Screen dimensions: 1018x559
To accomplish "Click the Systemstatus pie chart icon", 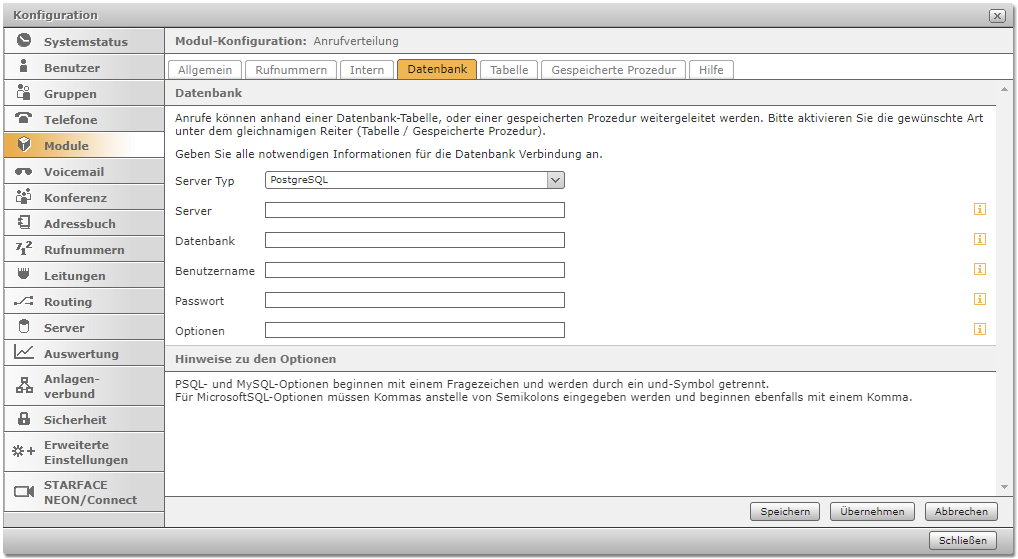I will [x=24, y=41].
